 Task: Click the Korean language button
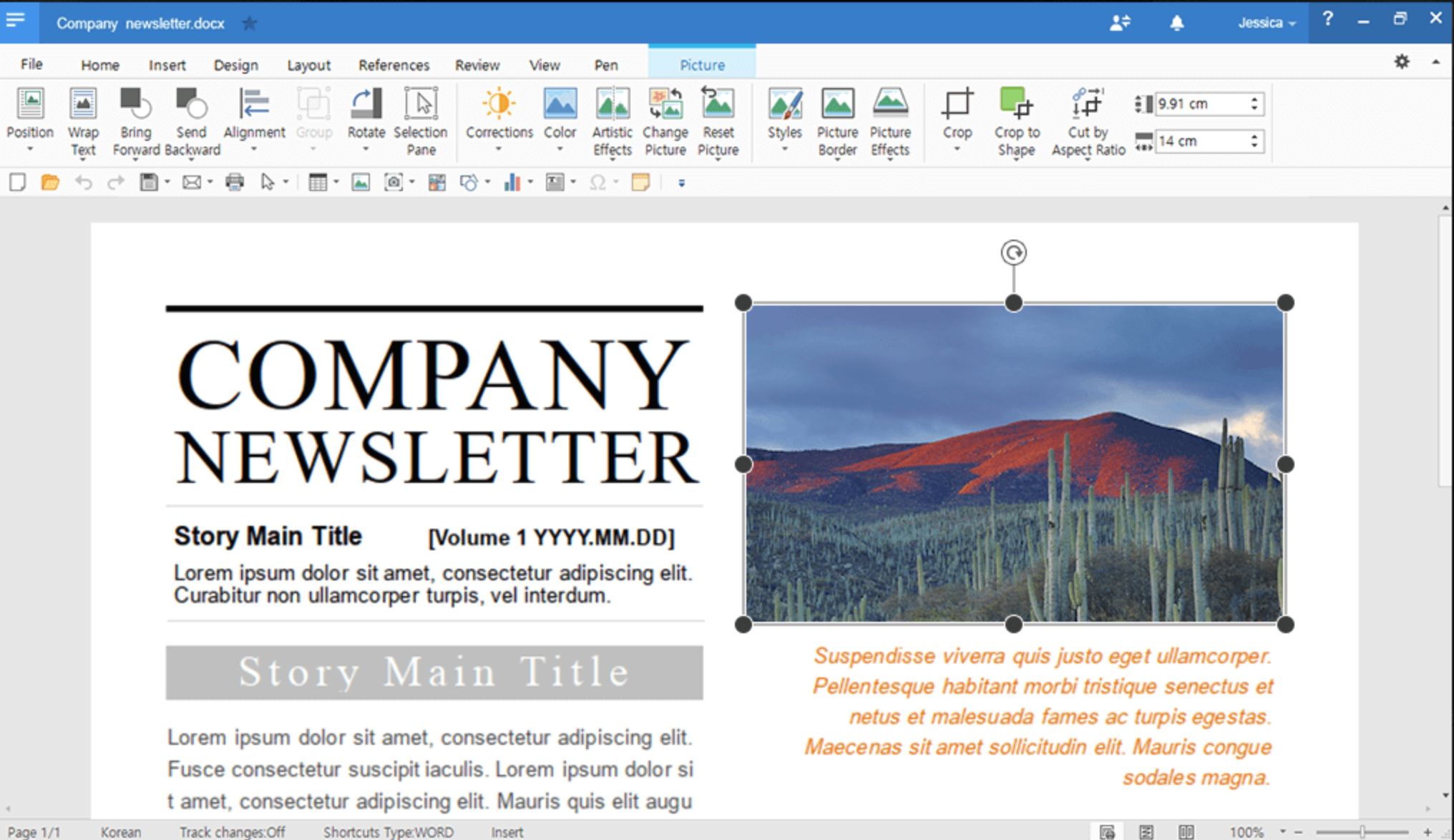(x=121, y=831)
